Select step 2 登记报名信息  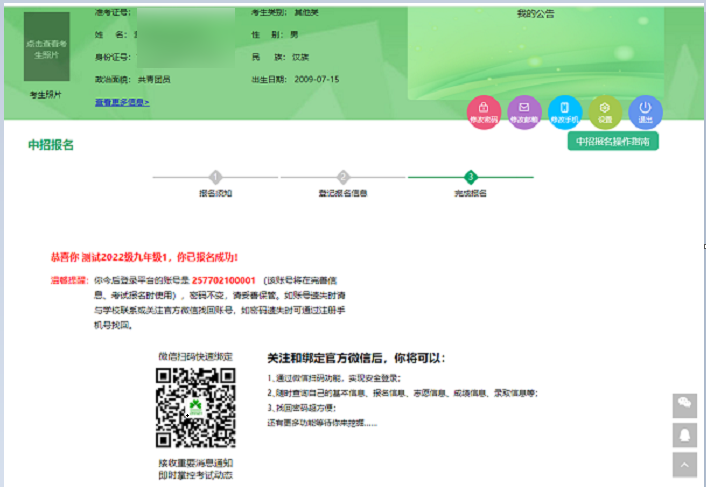(343, 177)
